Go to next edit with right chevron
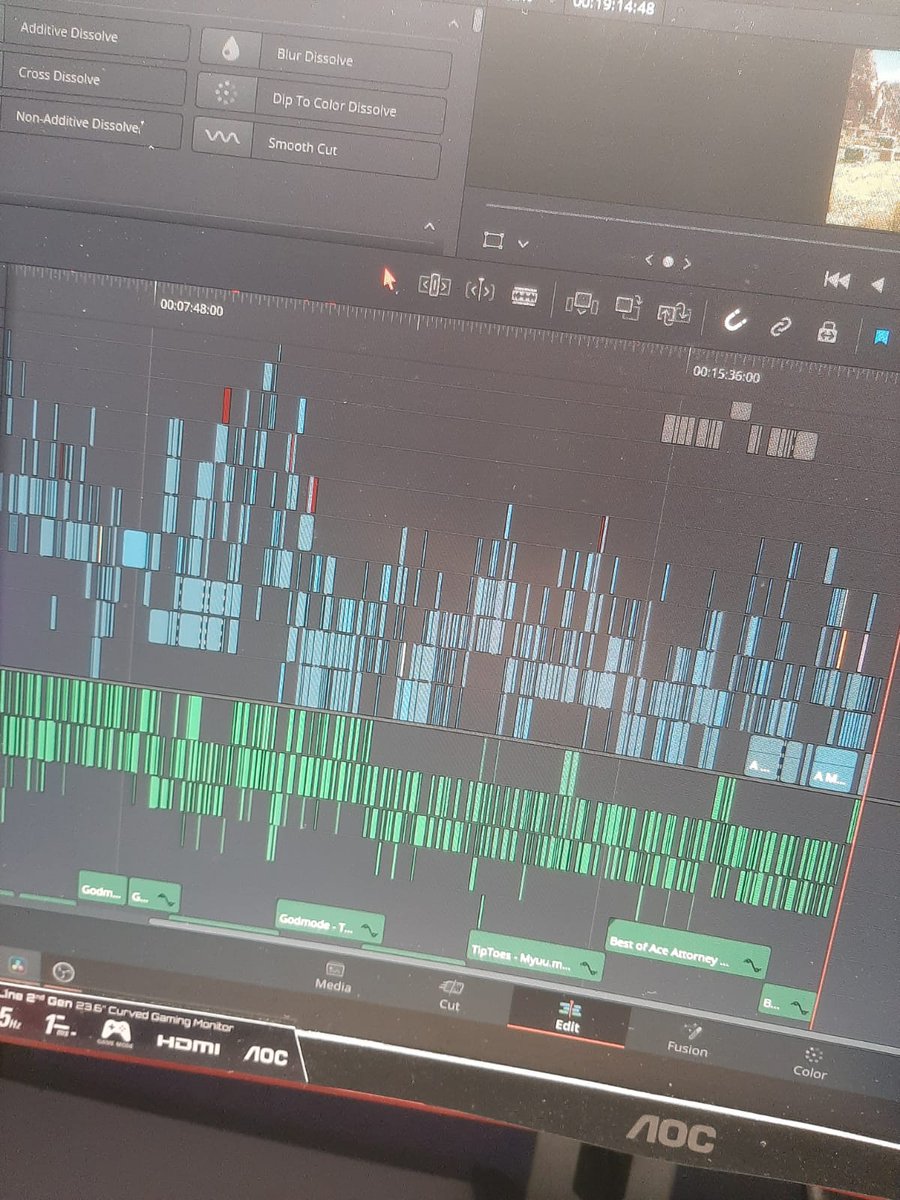Screen dimensions: 900x1200 click(x=687, y=264)
